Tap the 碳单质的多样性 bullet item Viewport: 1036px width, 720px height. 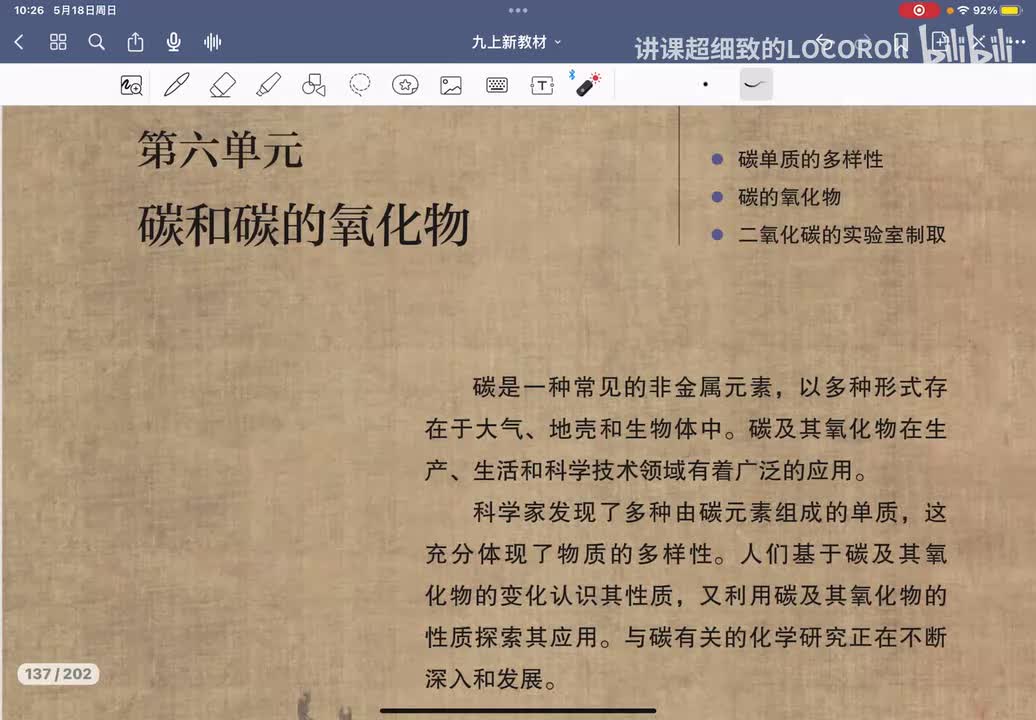point(810,159)
